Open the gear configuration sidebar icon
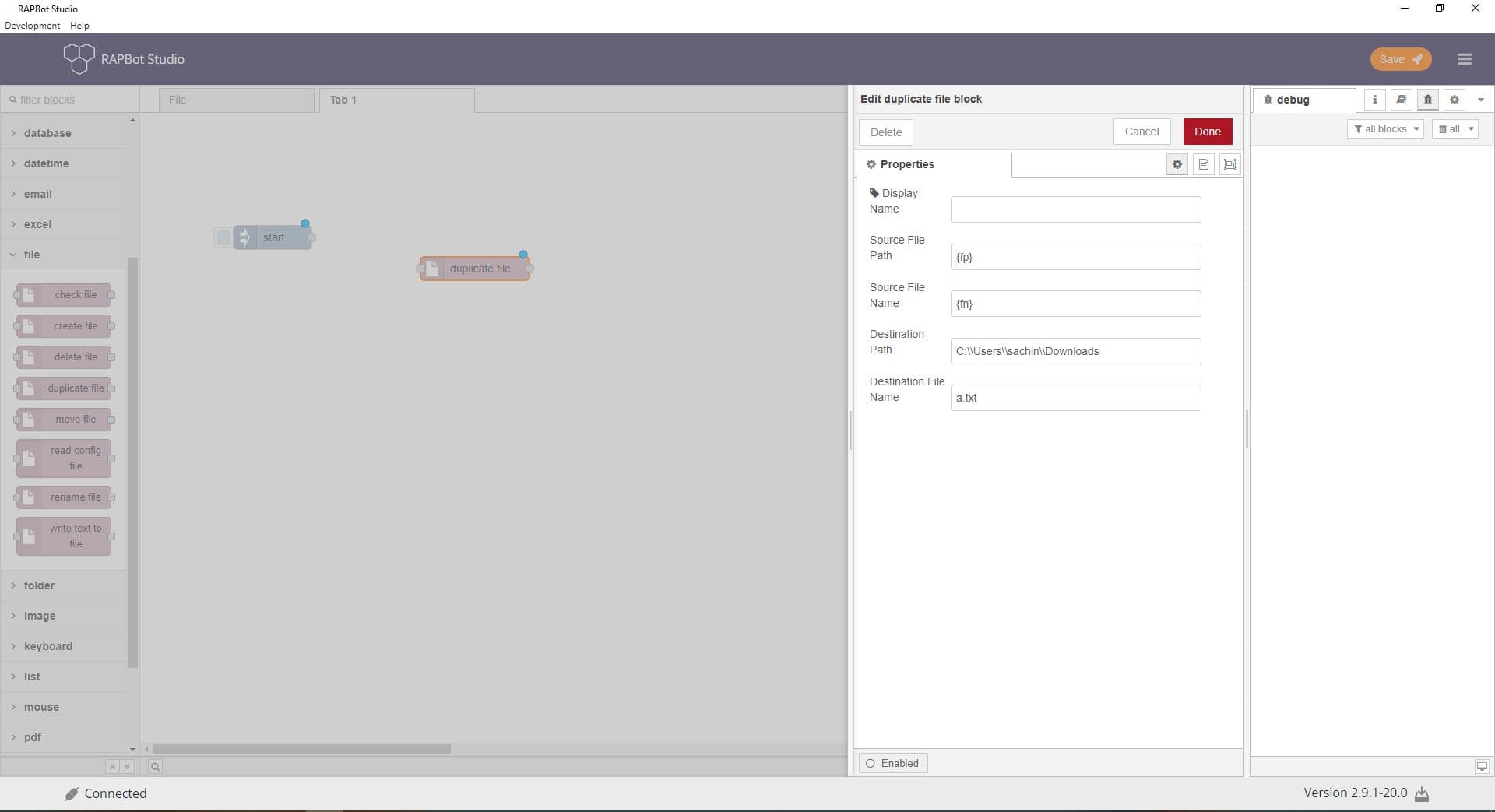The image size is (1495, 812). click(1454, 100)
